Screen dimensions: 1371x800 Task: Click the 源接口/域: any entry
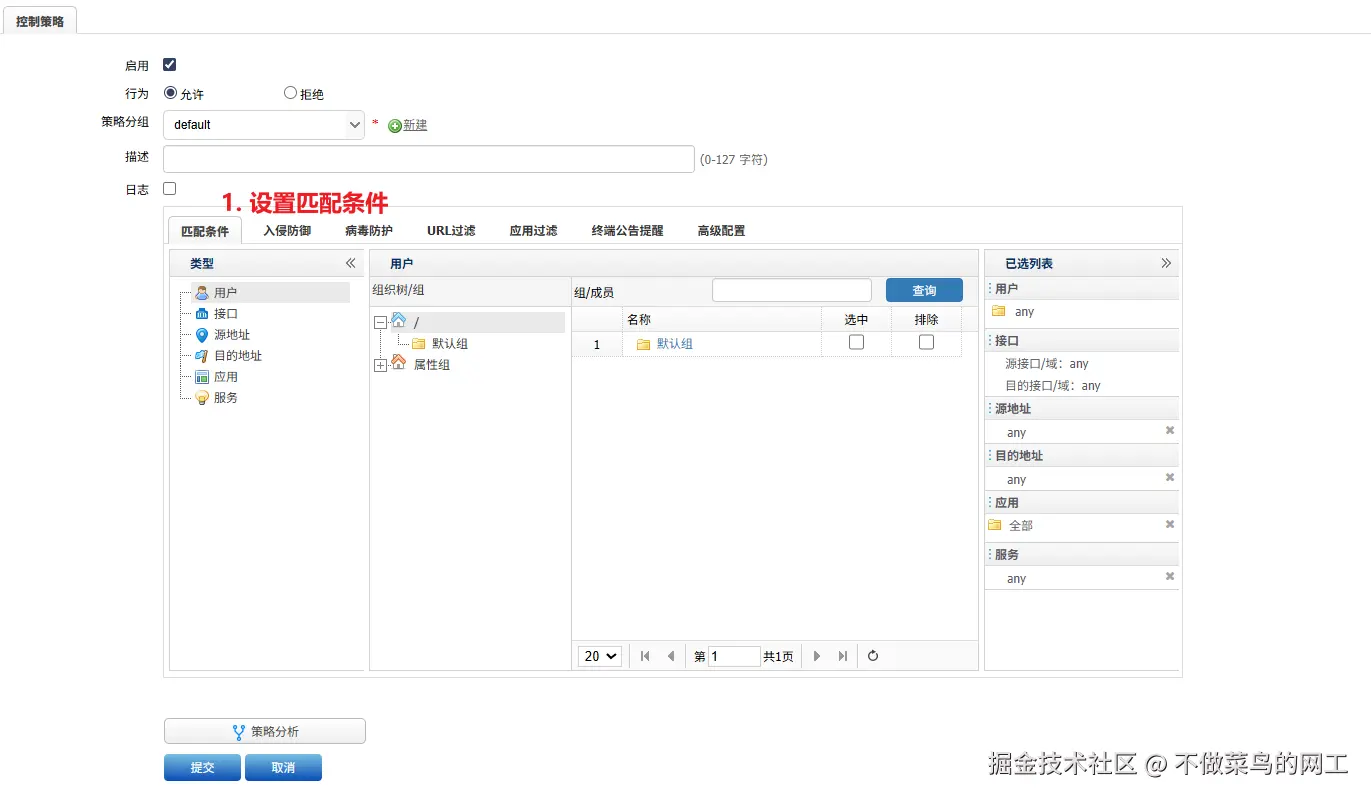pos(1047,364)
